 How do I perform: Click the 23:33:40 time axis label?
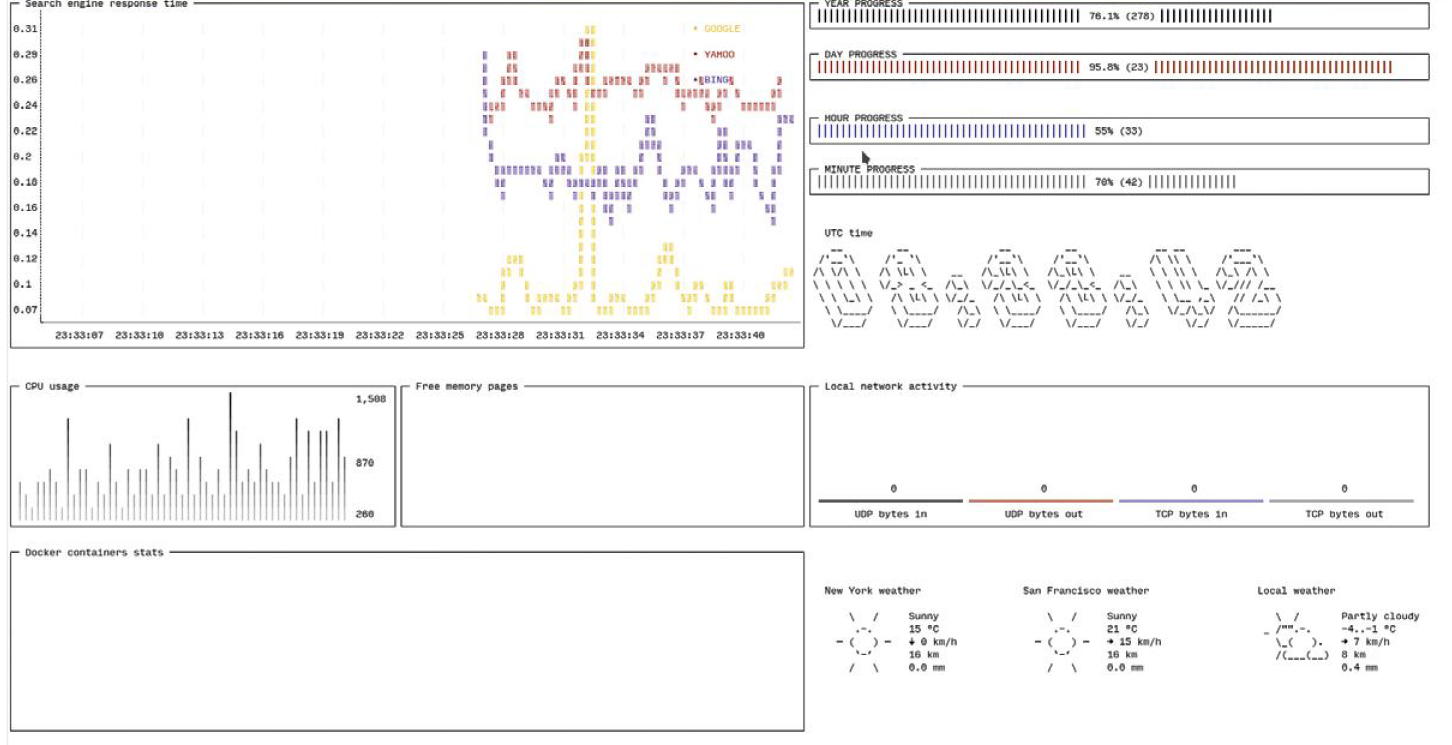[x=740, y=336]
